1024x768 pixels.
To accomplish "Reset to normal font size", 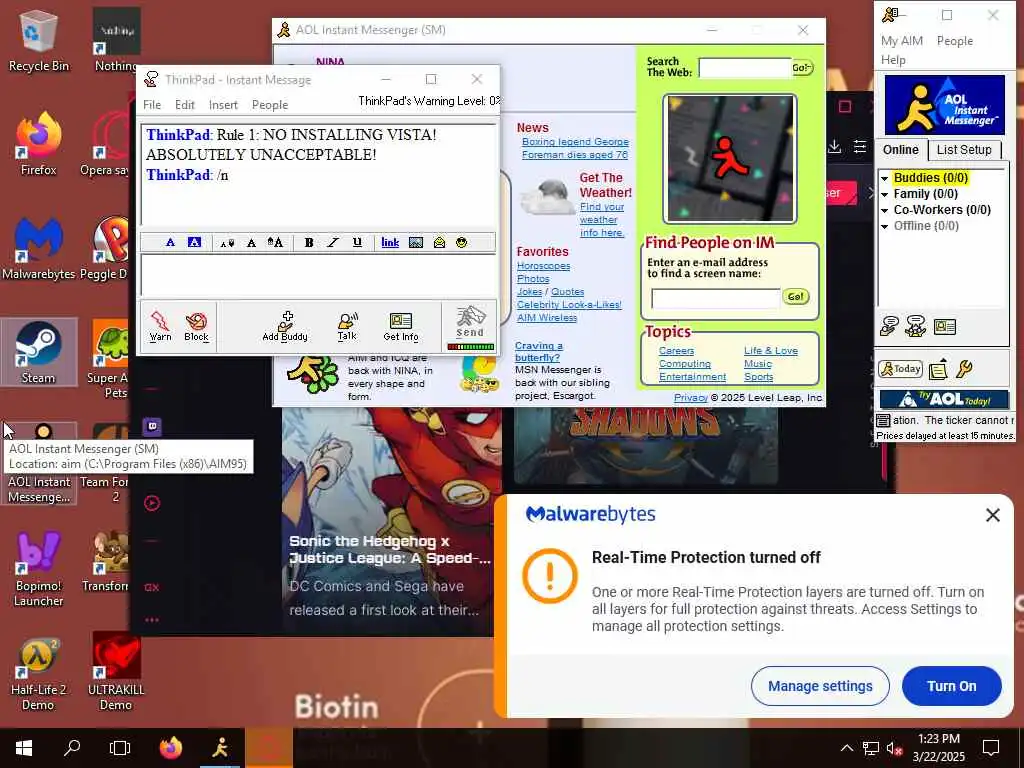I will point(251,243).
